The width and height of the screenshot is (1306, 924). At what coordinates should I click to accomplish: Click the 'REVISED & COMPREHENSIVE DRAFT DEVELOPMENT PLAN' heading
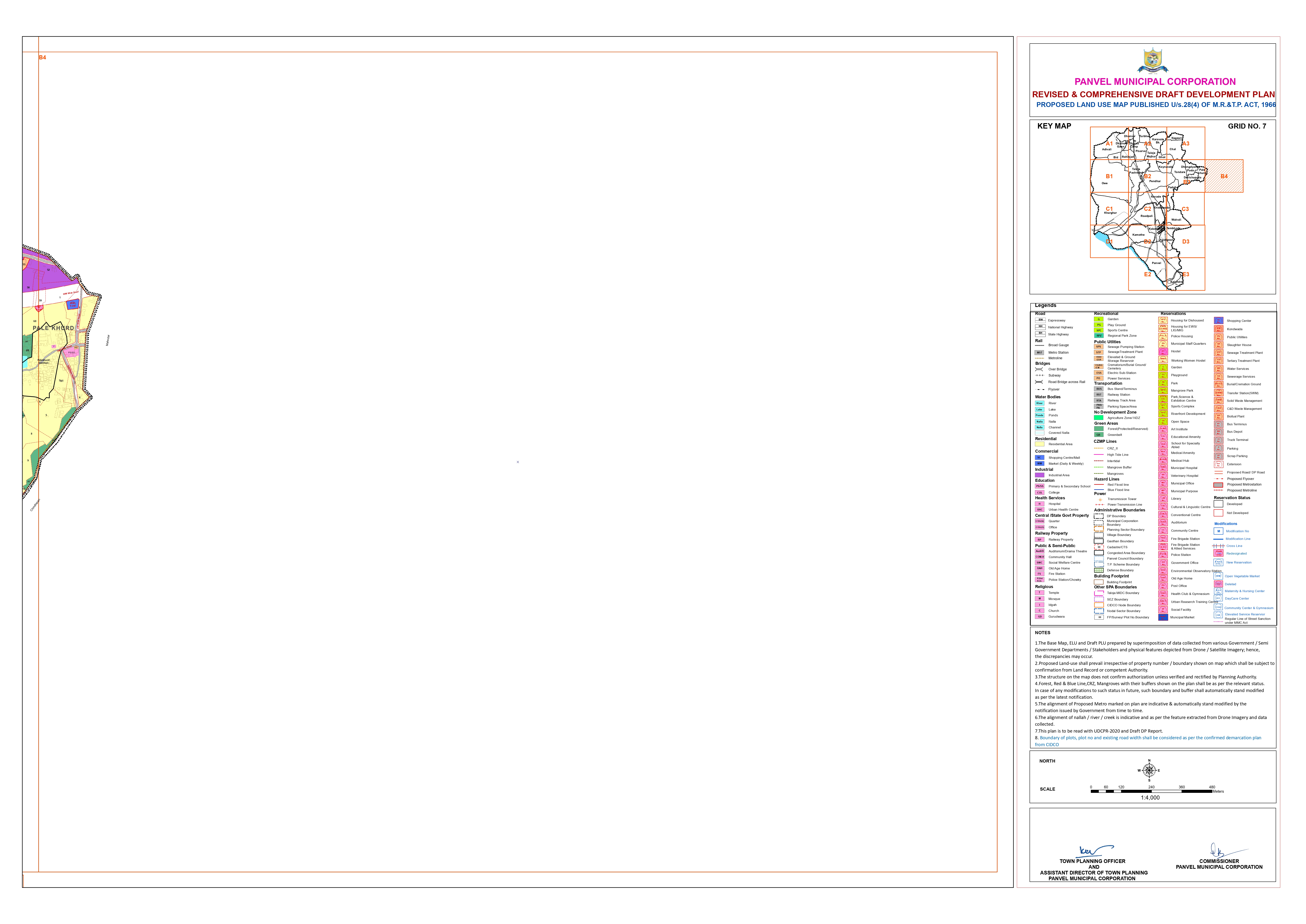[x=1153, y=95]
